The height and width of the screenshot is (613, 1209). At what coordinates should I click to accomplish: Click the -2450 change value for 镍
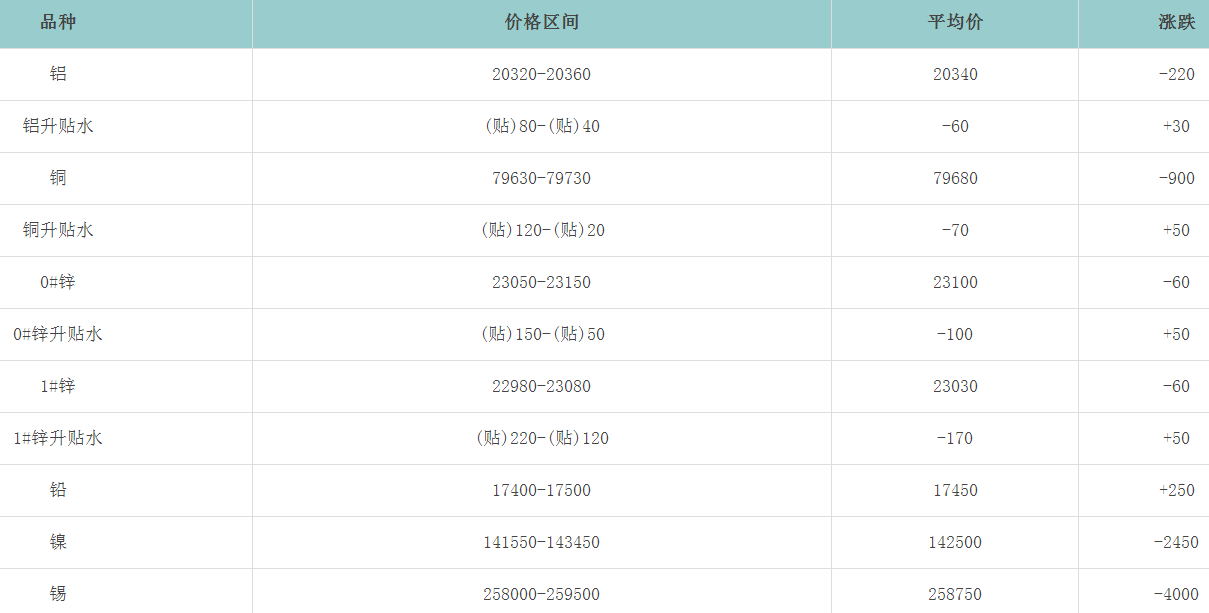click(x=1175, y=542)
